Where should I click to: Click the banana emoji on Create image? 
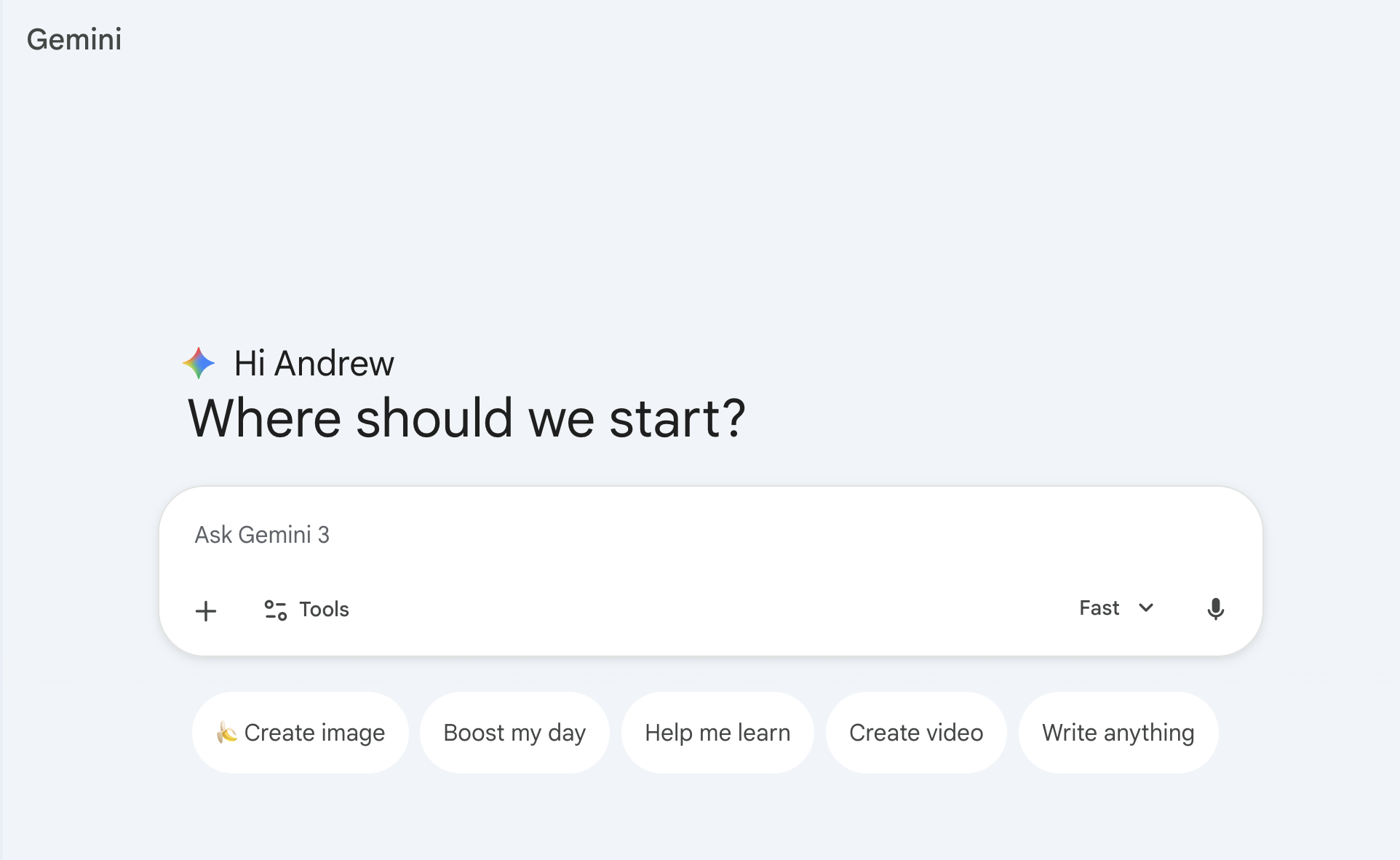click(x=227, y=733)
